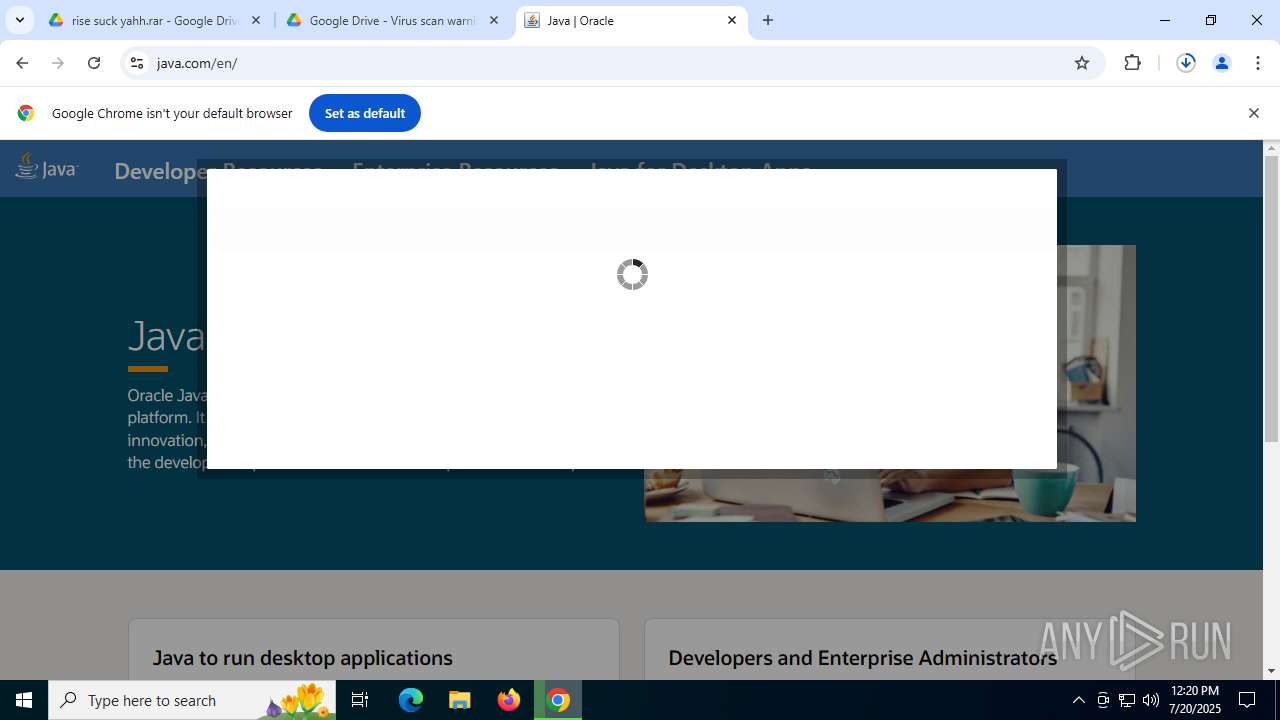Launch Firefox from taskbar
The height and width of the screenshot is (720, 1280).
(509, 700)
